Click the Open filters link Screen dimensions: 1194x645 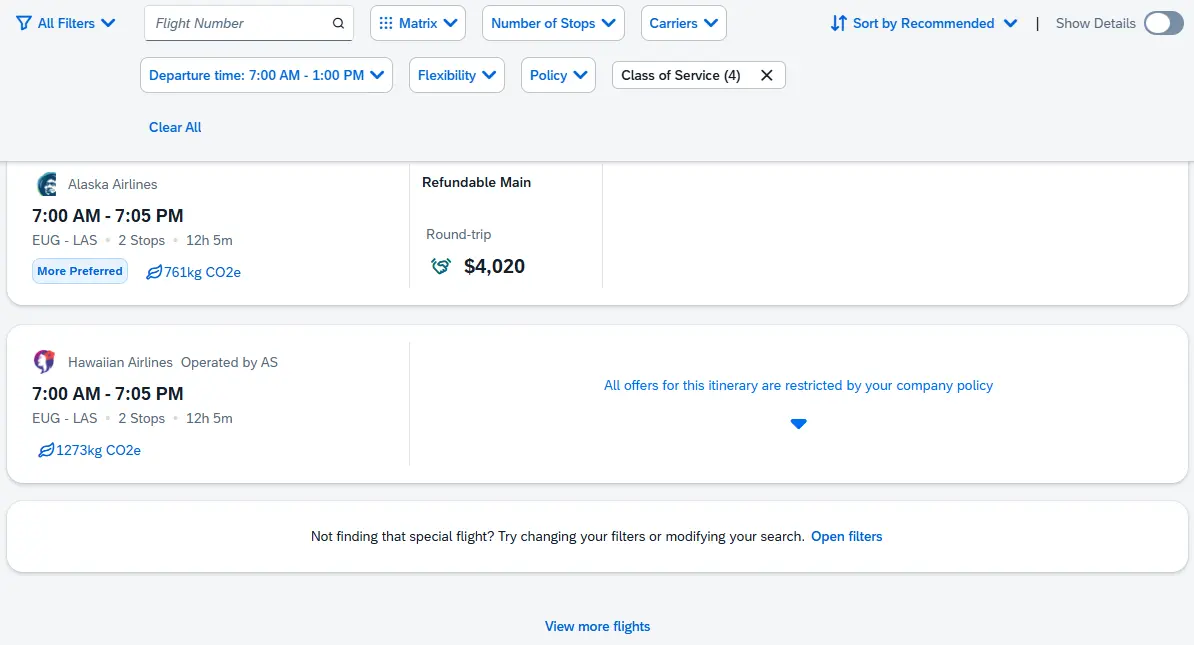(847, 536)
